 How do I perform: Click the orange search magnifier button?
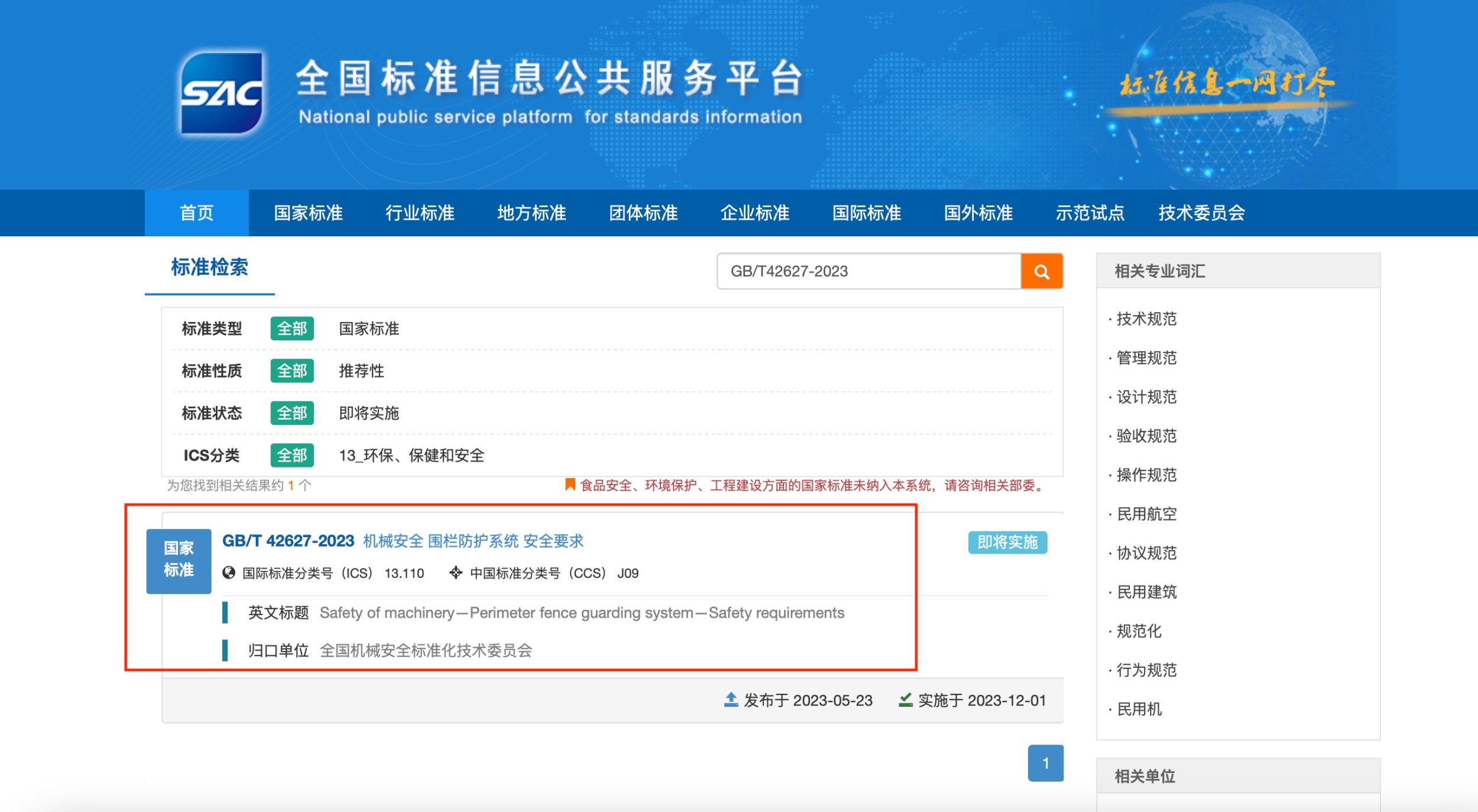click(x=1041, y=271)
